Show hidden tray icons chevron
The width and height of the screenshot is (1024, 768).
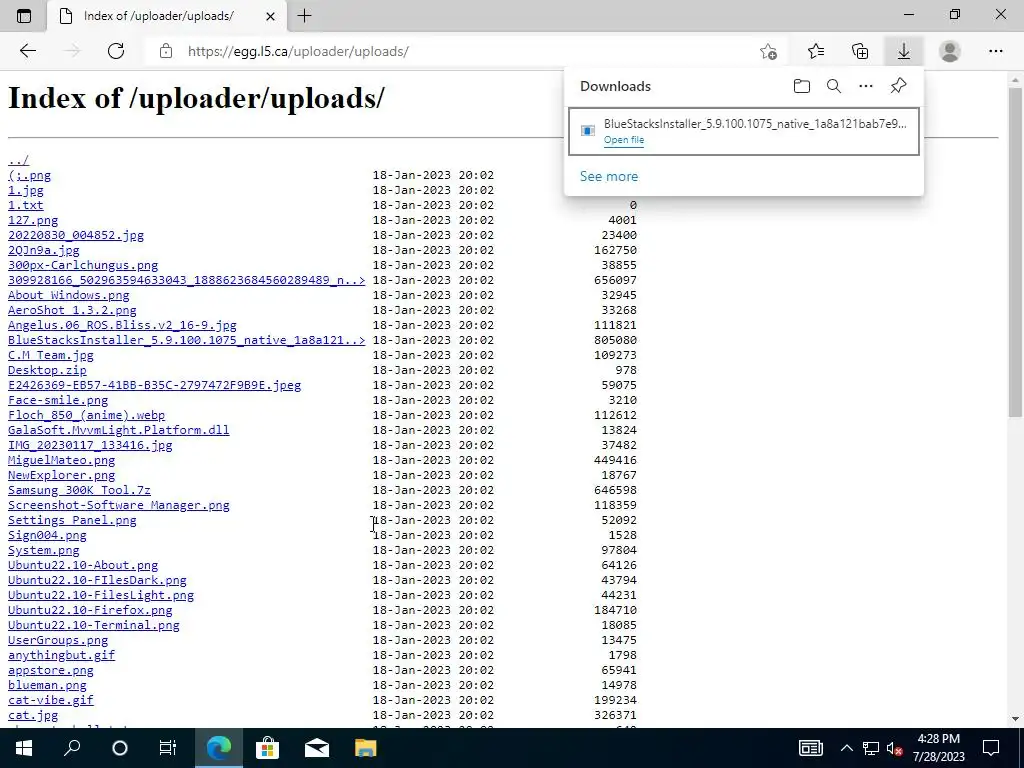click(x=846, y=748)
